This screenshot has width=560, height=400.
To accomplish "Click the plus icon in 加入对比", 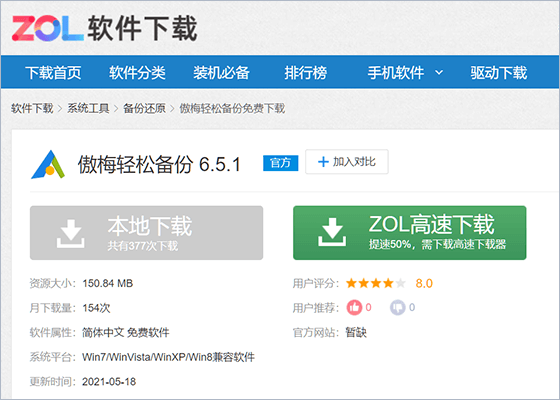I will point(323,162).
